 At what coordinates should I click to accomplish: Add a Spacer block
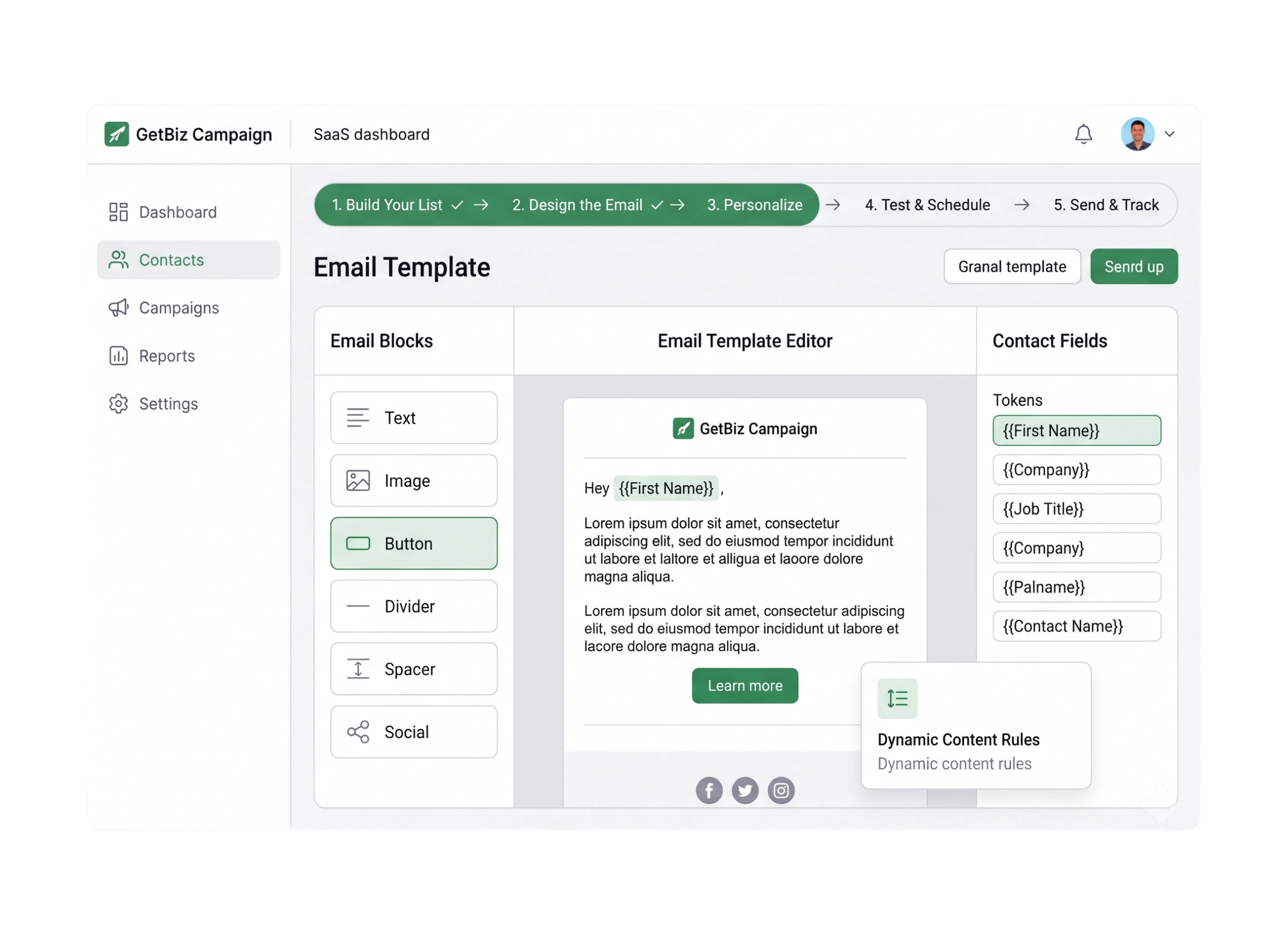coord(413,669)
